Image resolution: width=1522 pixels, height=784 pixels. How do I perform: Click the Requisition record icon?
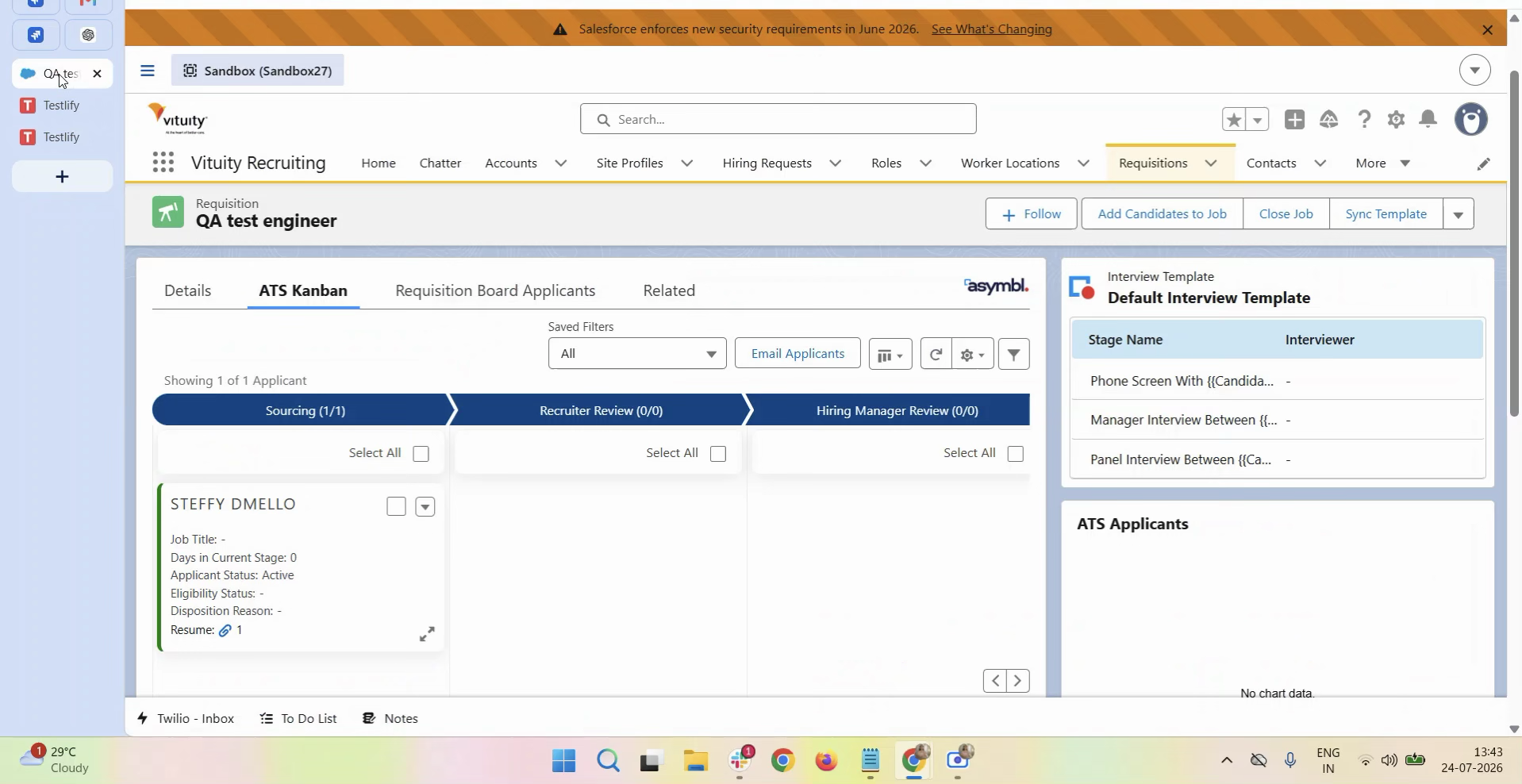coord(167,213)
